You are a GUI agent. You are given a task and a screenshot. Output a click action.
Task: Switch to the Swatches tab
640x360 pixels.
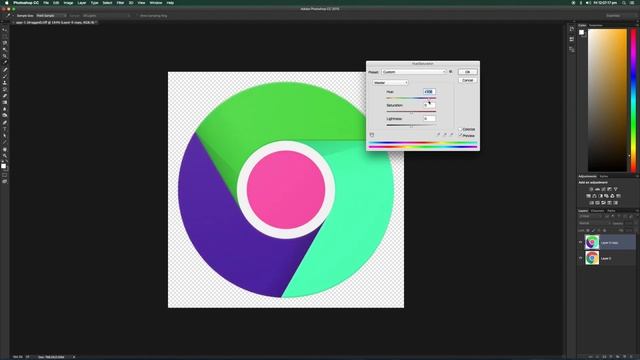pos(596,25)
